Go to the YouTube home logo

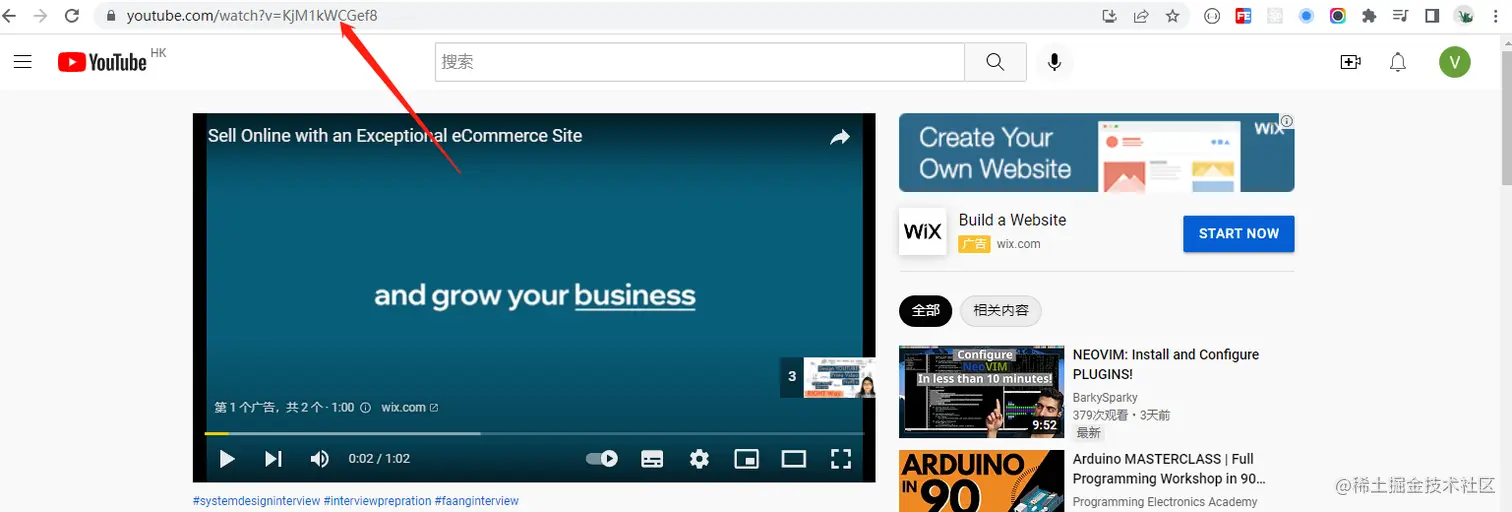[x=102, y=62]
